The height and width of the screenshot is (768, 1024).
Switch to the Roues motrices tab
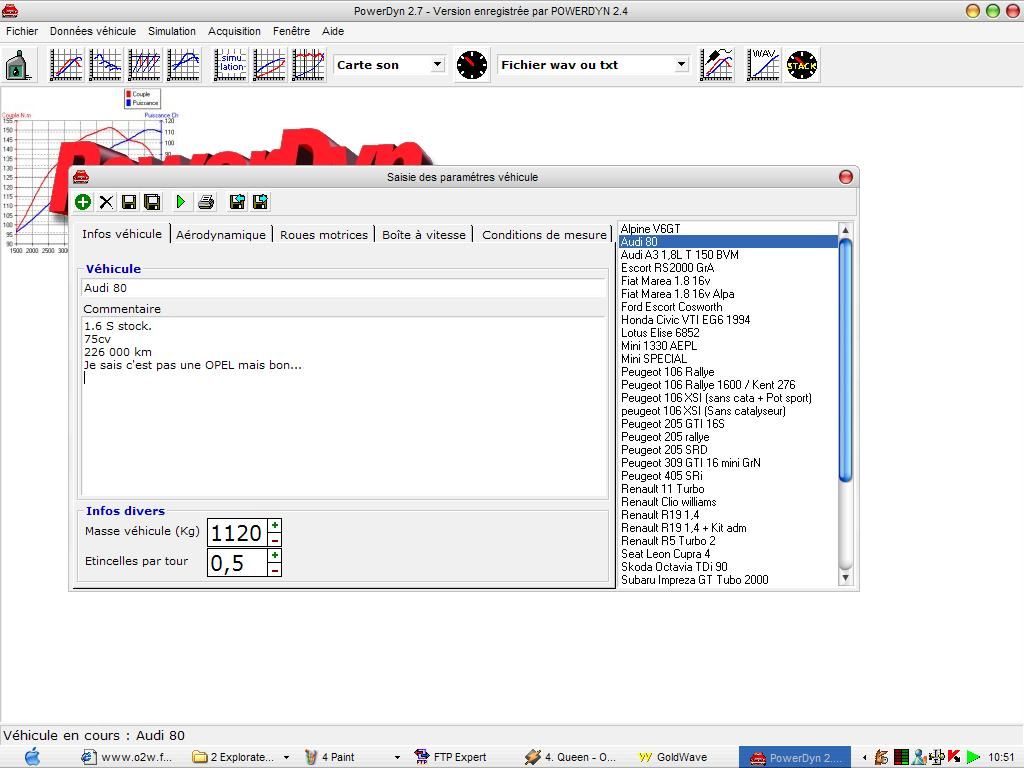(x=324, y=234)
